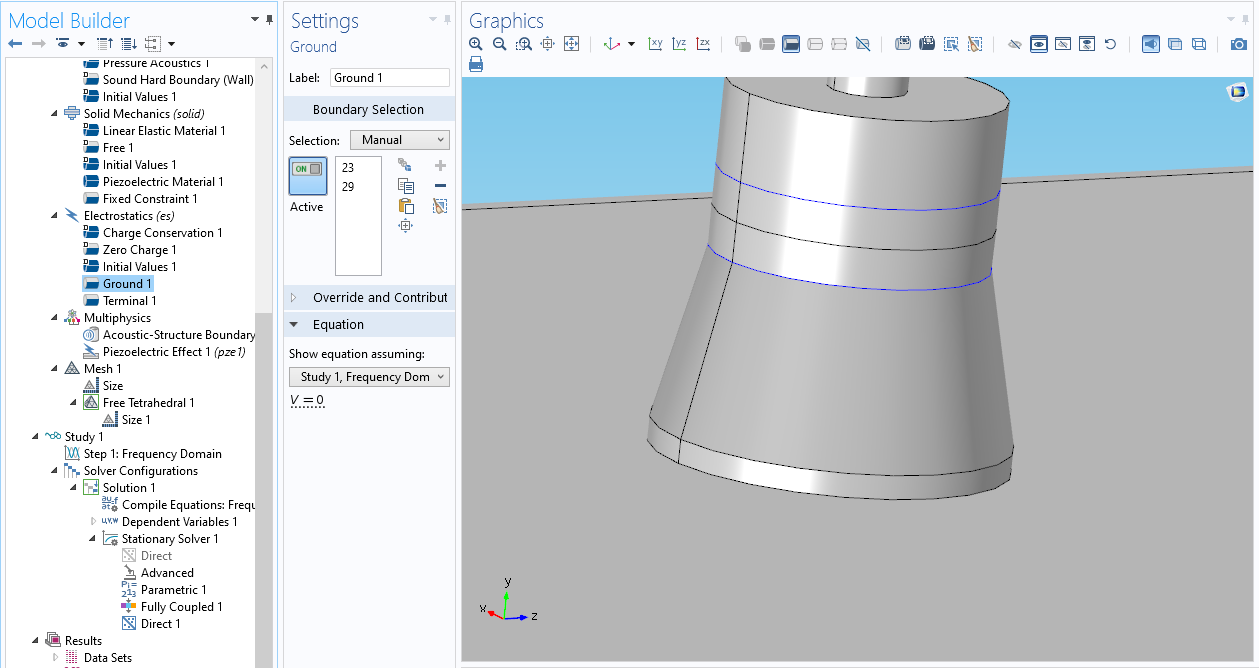Take a snapshot with the camera icon

pos(1238,44)
